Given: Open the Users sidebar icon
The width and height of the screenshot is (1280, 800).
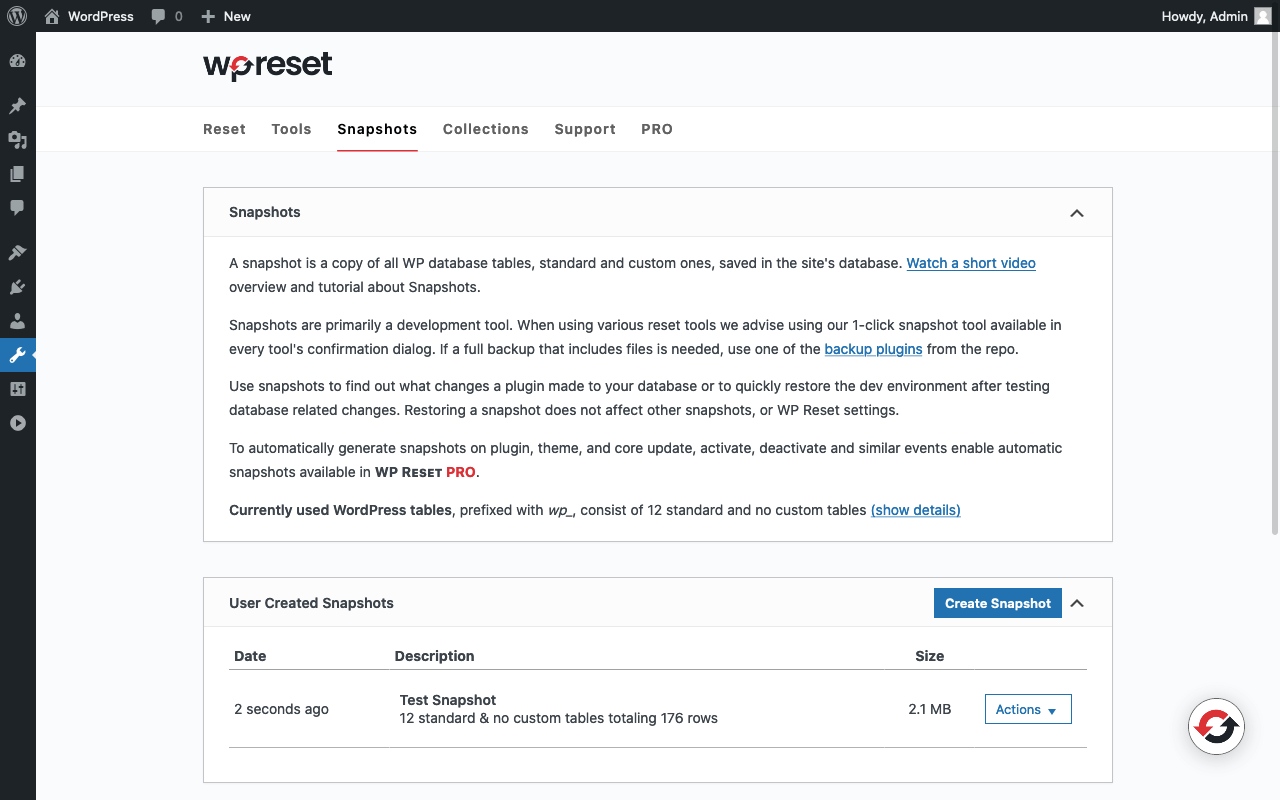Looking at the screenshot, I should click(17, 321).
